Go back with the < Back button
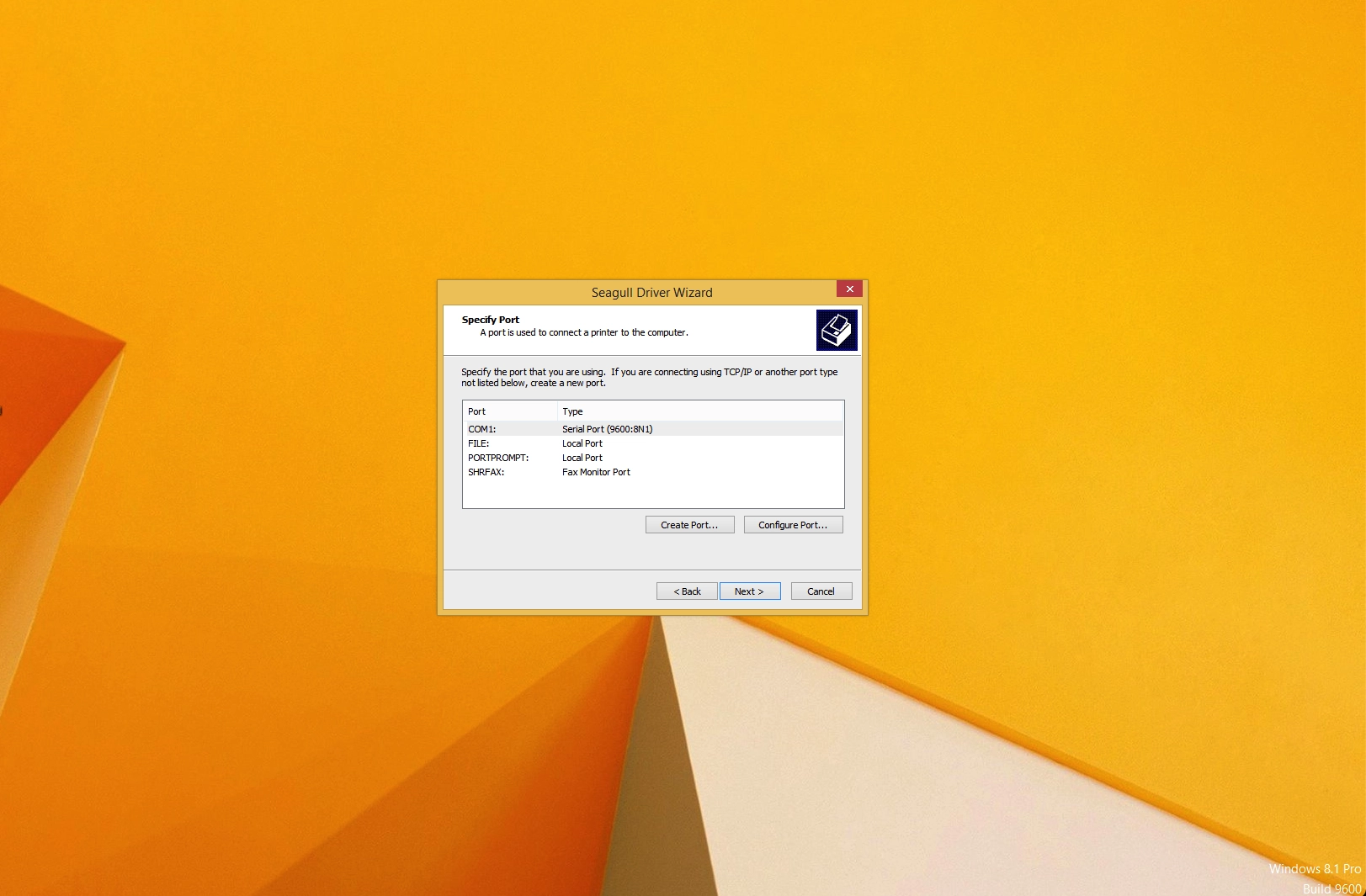This screenshot has height=896, width=1366. pyautogui.click(x=687, y=591)
